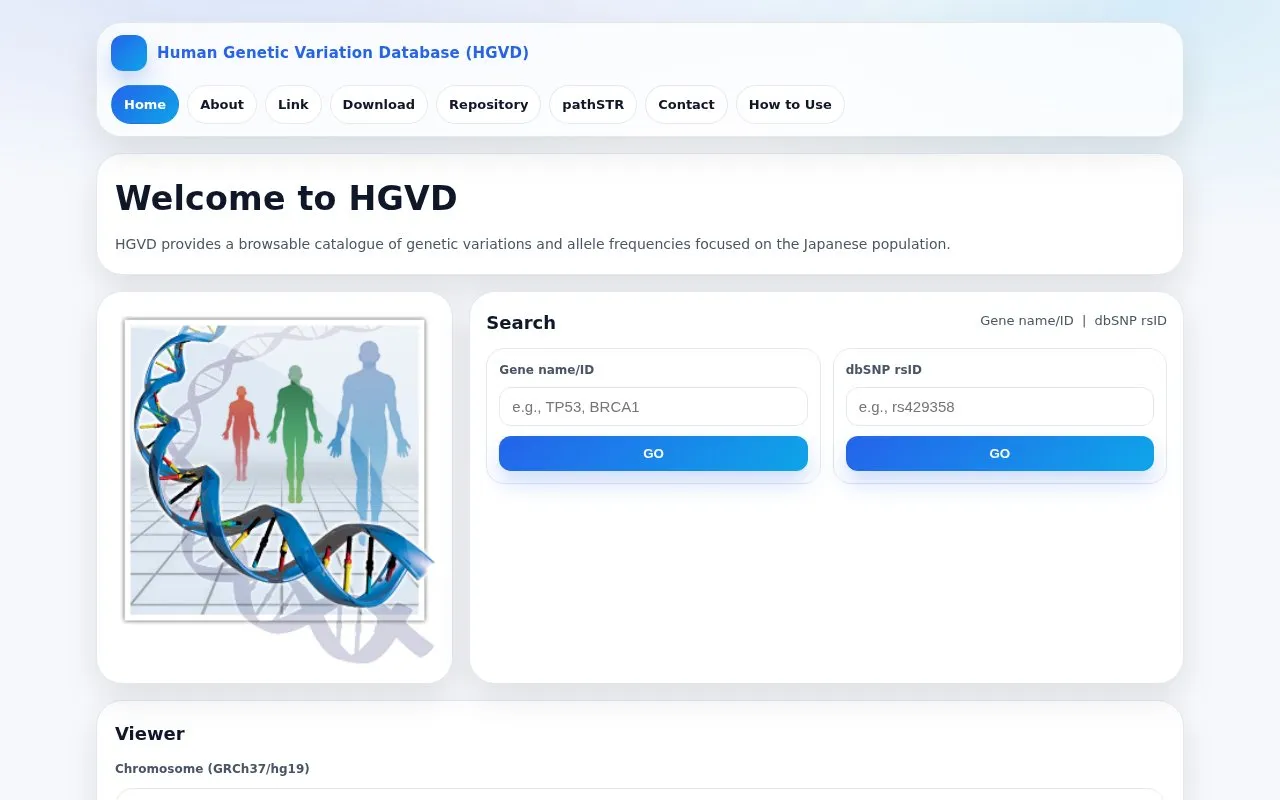
Task: Focus the dbSNP rsID input field
Action: click(1000, 407)
